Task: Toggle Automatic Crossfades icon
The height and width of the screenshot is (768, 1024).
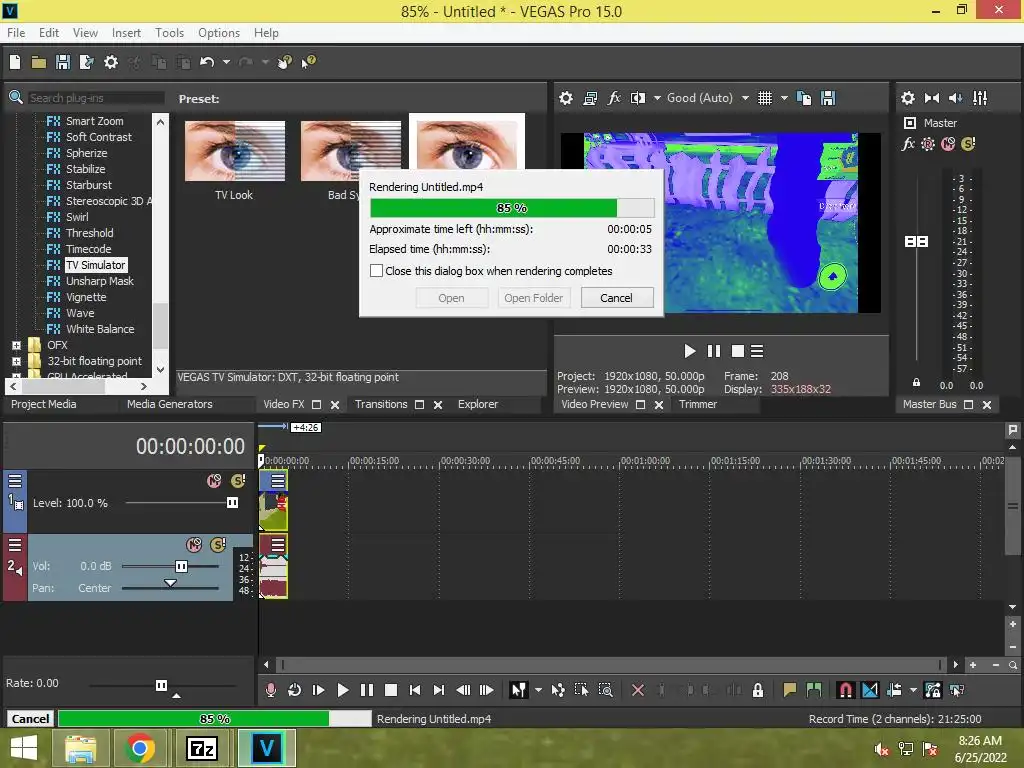Action: click(x=870, y=690)
